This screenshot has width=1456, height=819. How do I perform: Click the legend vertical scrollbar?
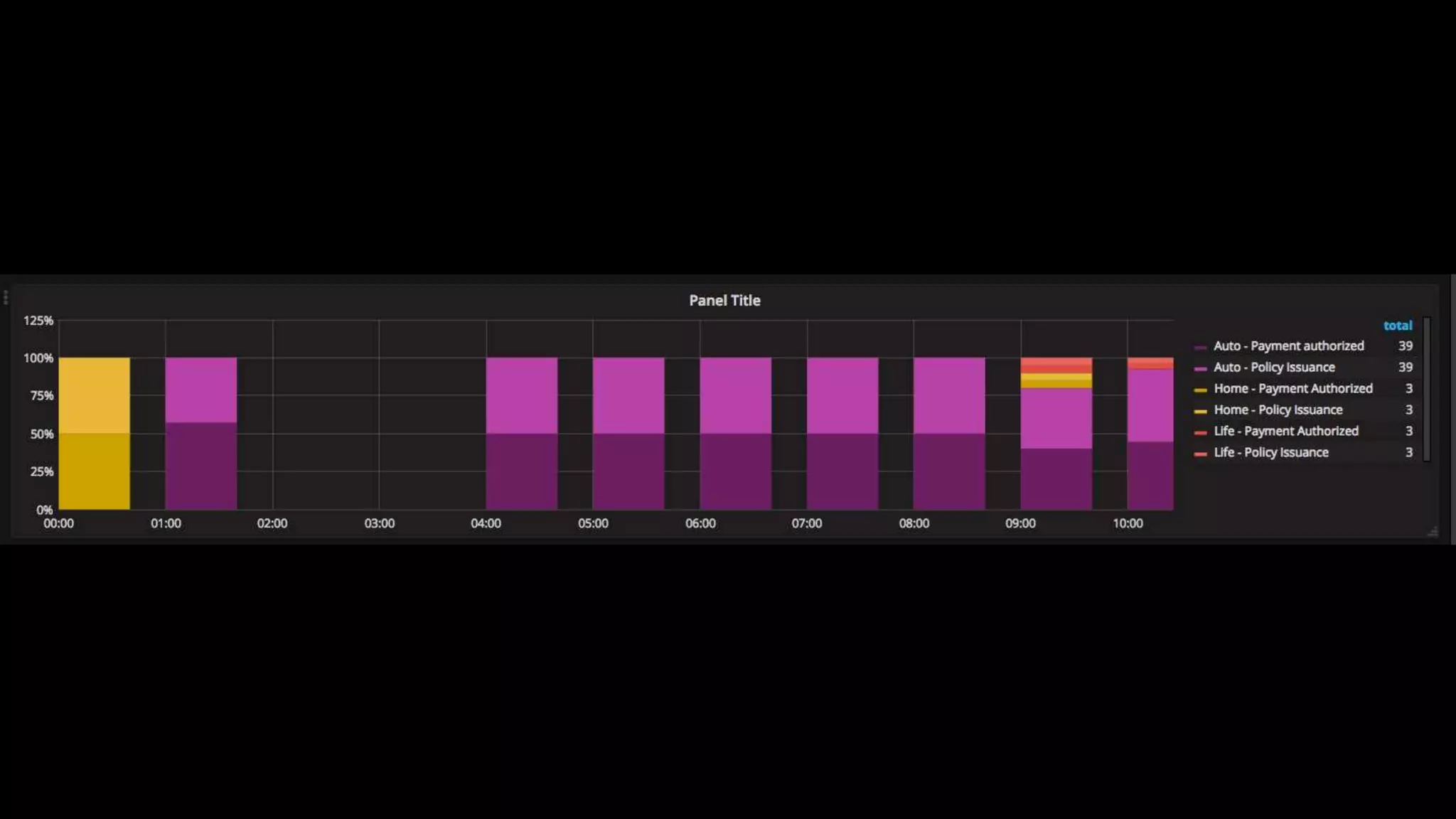click(x=1426, y=390)
